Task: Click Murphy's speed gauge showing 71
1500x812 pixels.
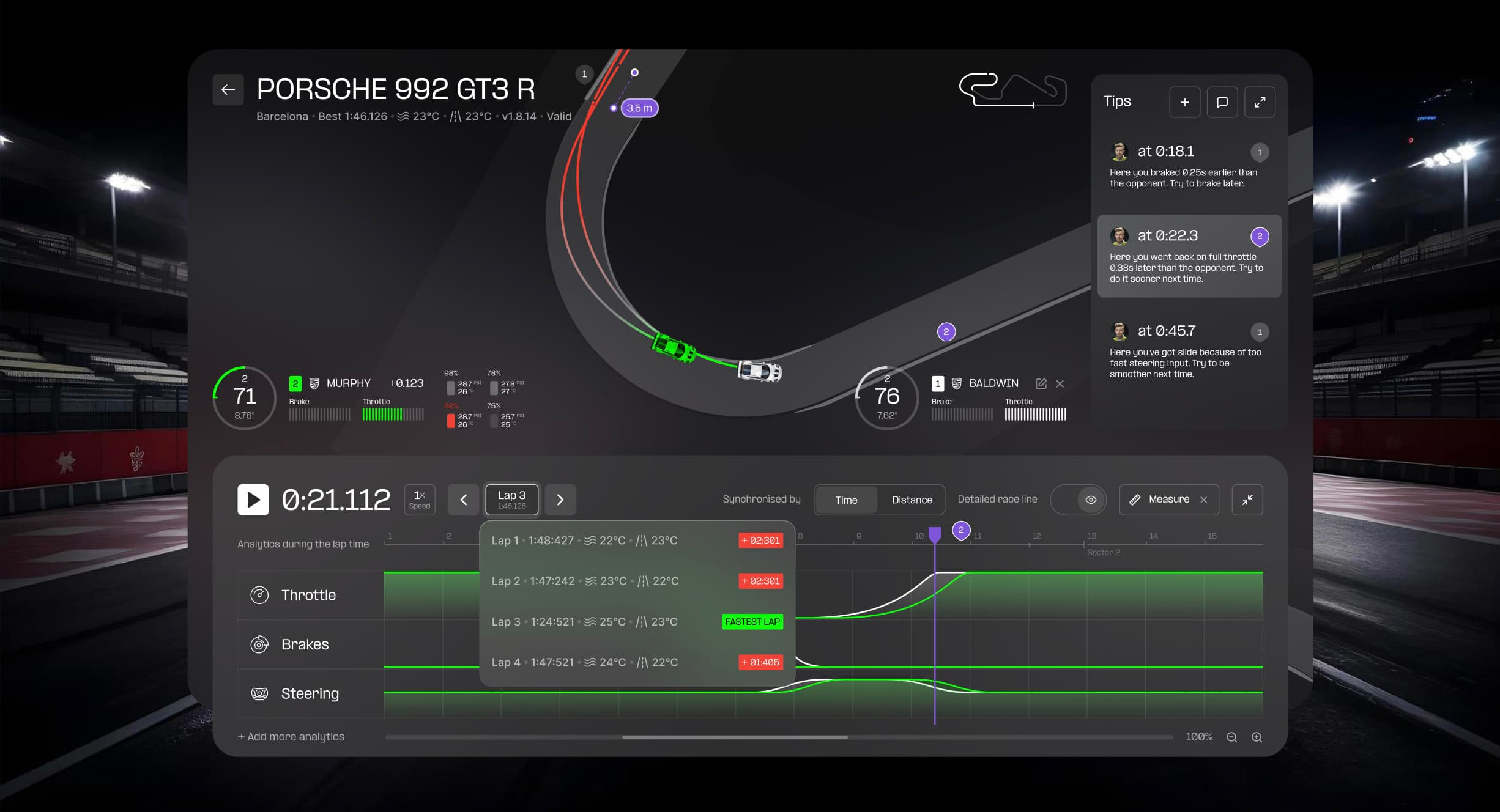Action: tap(245, 397)
